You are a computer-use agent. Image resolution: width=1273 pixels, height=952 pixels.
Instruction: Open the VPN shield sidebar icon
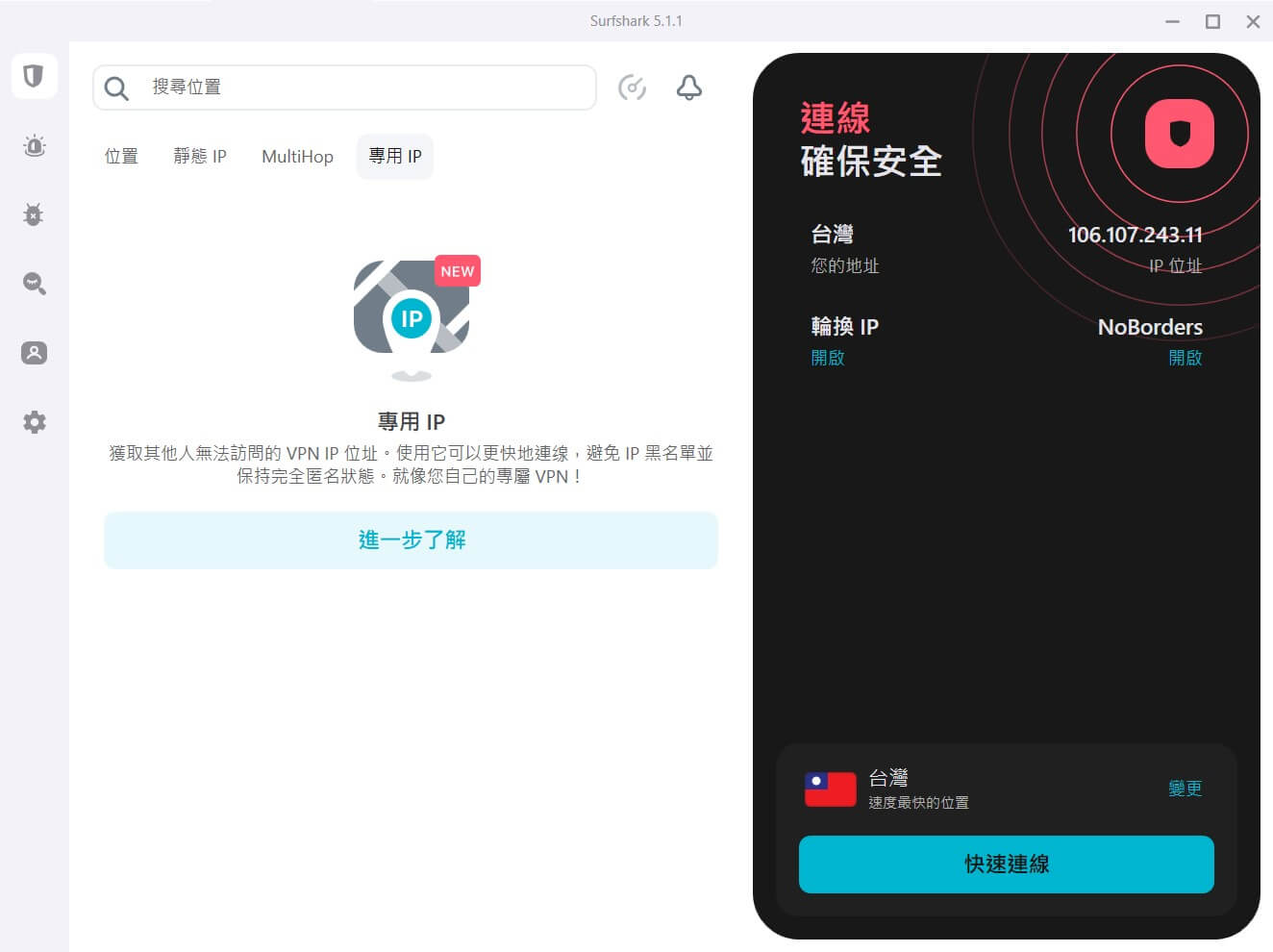[34, 76]
